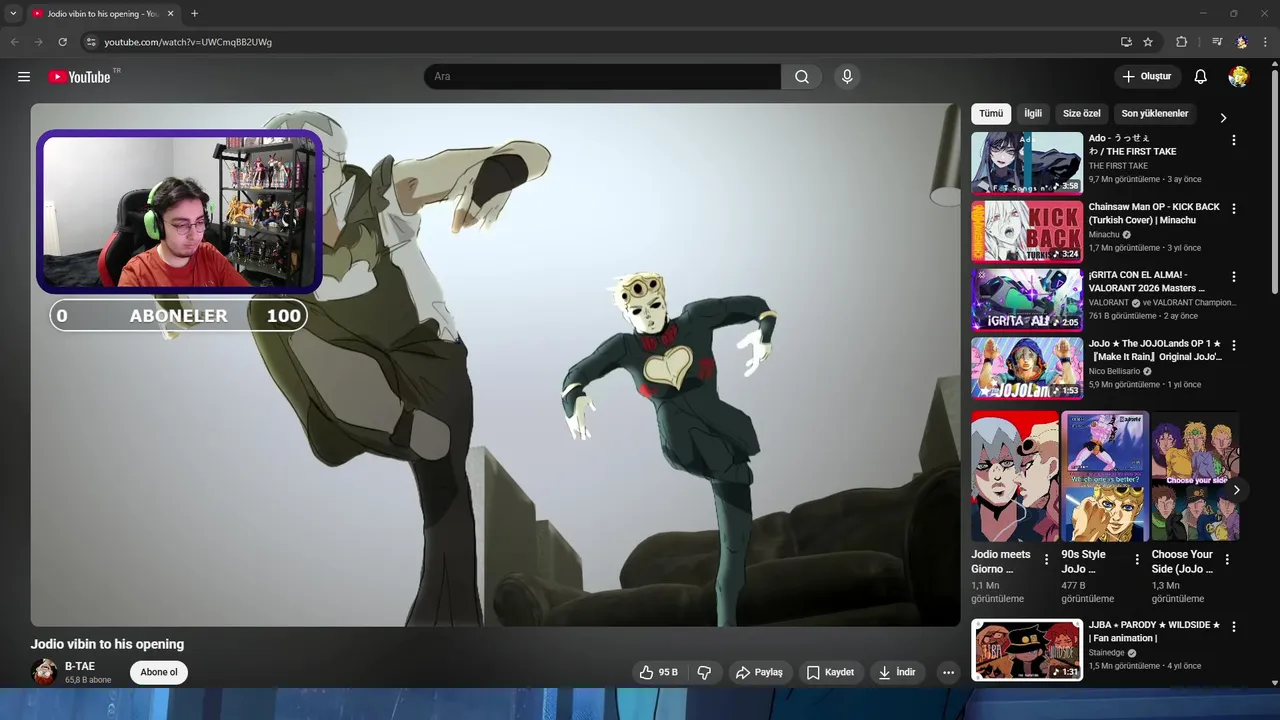Reload the page in browser
This screenshot has height=720, width=1280.
coord(62,42)
